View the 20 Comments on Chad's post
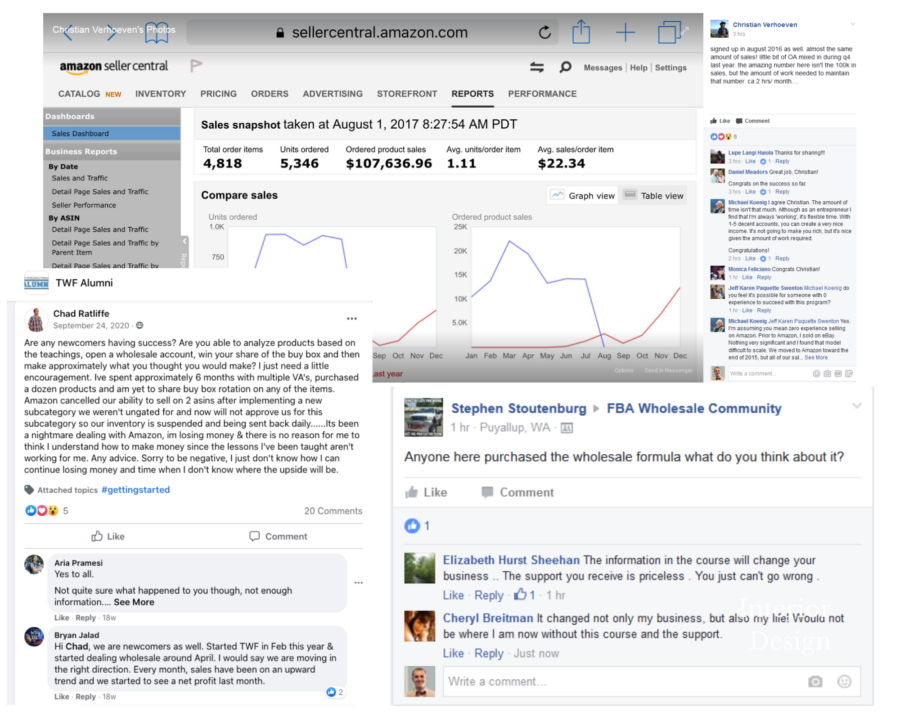The height and width of the screenshot is (720, 900). [333, 511]
